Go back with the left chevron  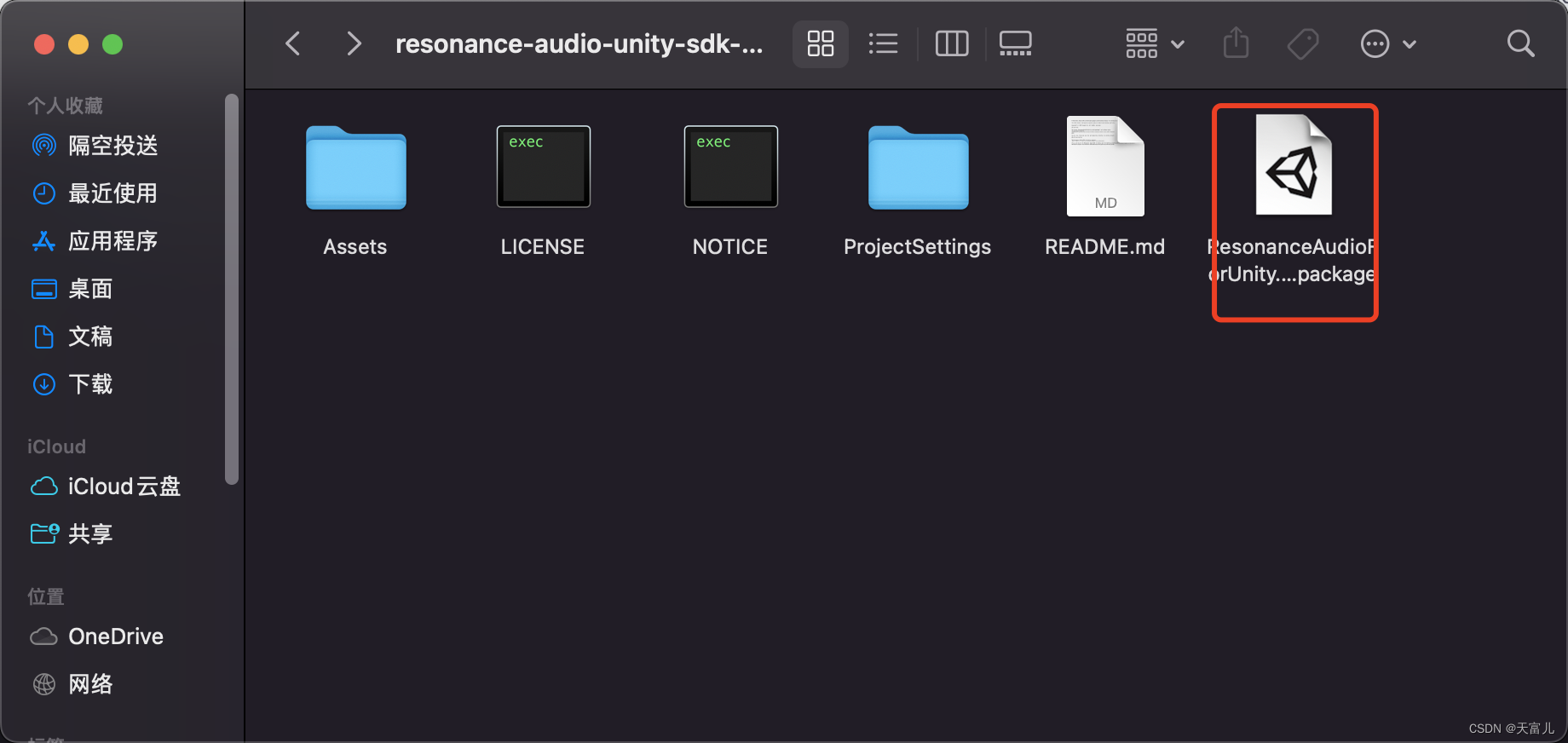(x=292, y=43)
